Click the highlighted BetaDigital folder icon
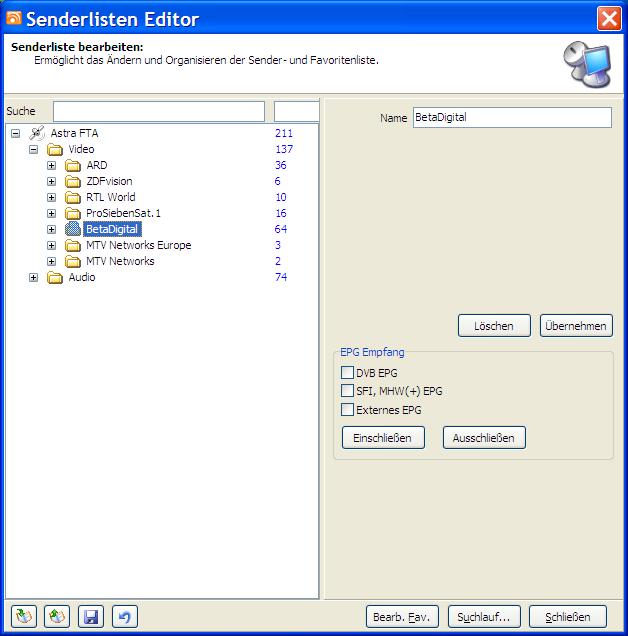 point(73,229)
